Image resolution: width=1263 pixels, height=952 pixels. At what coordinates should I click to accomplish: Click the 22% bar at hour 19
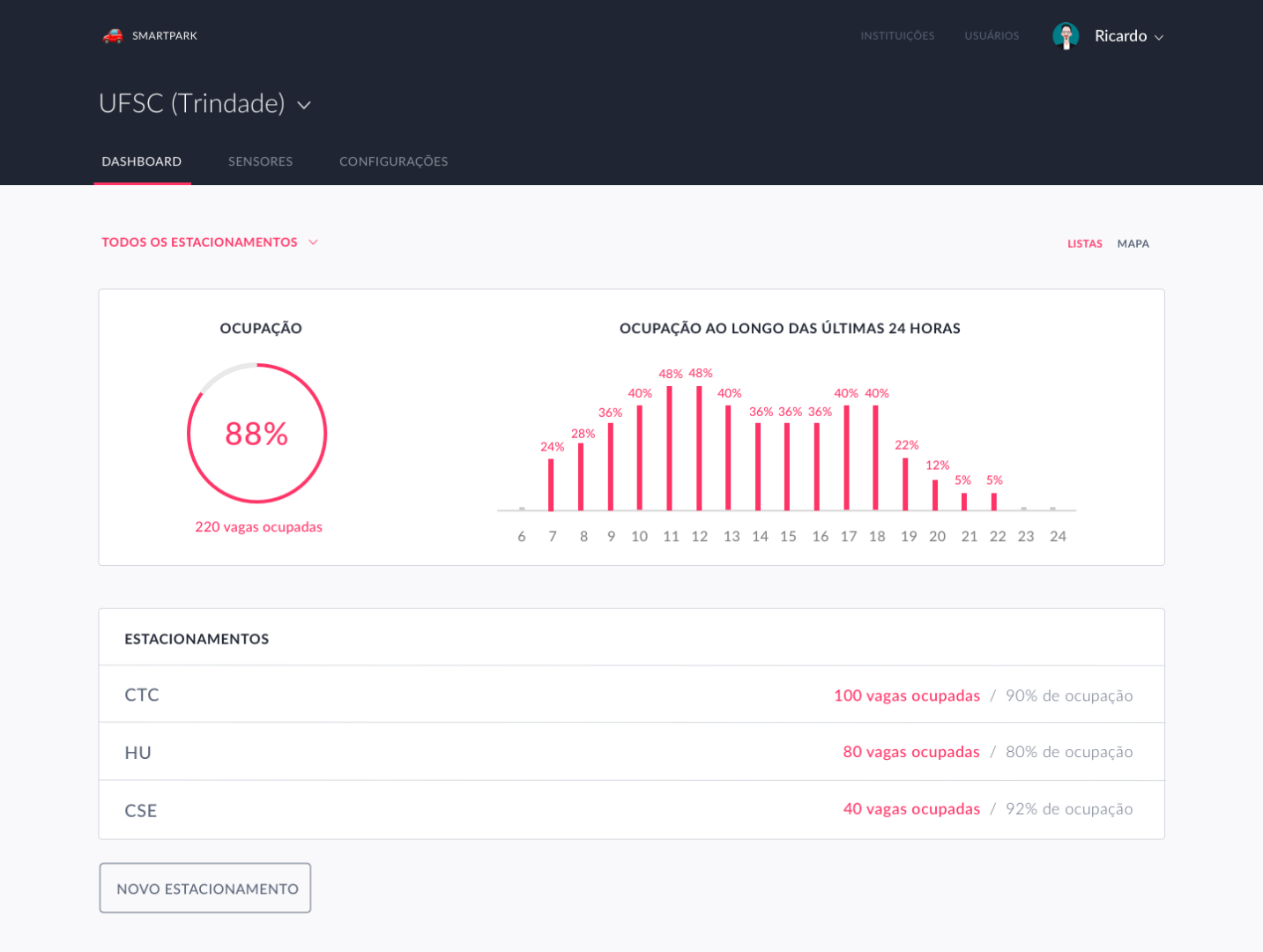[905, 485]
